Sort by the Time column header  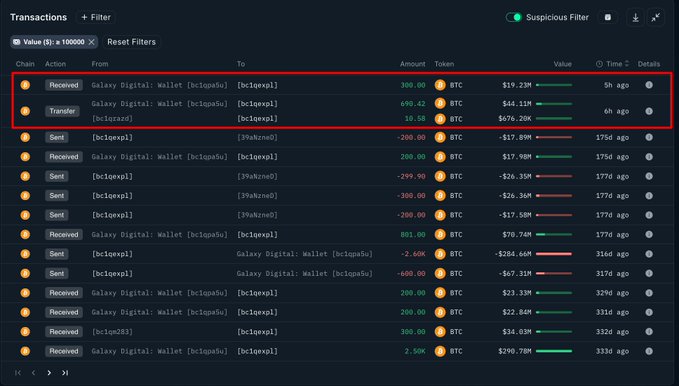coord(612,64)
